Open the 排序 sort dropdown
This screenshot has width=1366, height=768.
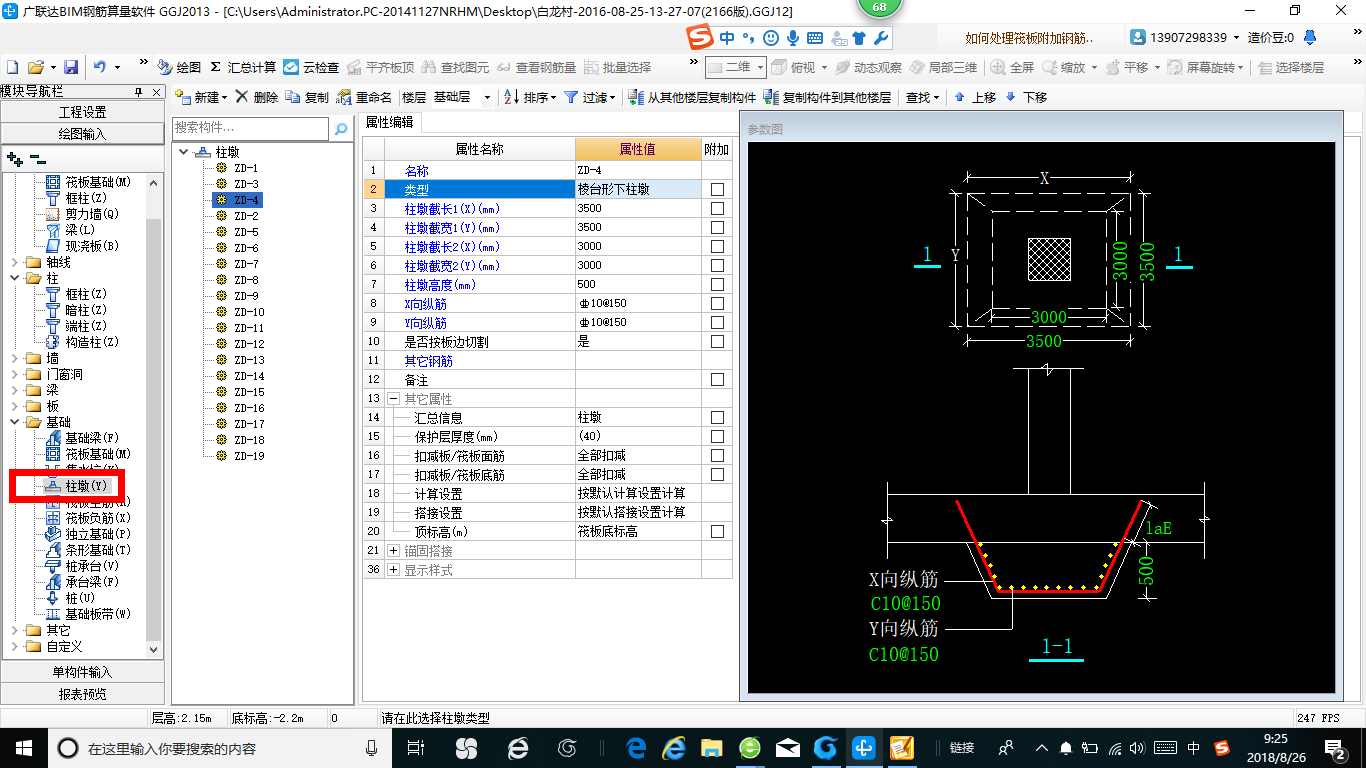click(x=530, y=97)
